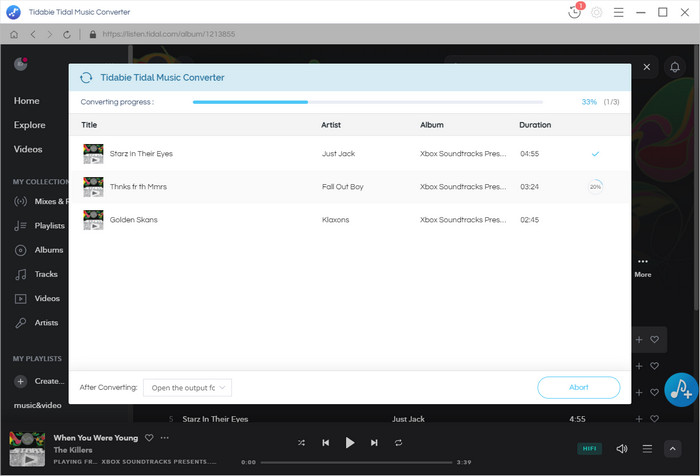Screen dimensions: 700x476
Task: Close the Tidal search overlay X
Action: 646,67
